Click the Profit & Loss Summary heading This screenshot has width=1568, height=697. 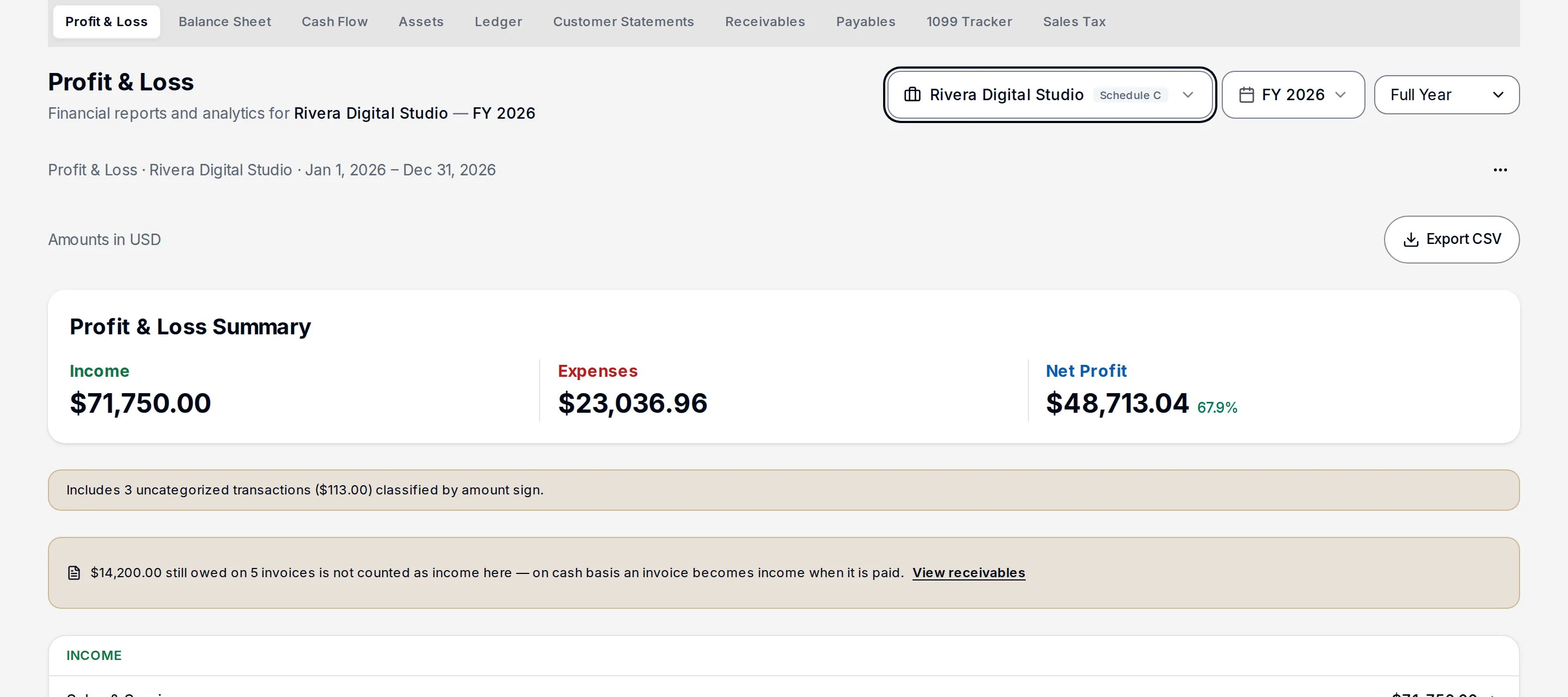point(190,327)
